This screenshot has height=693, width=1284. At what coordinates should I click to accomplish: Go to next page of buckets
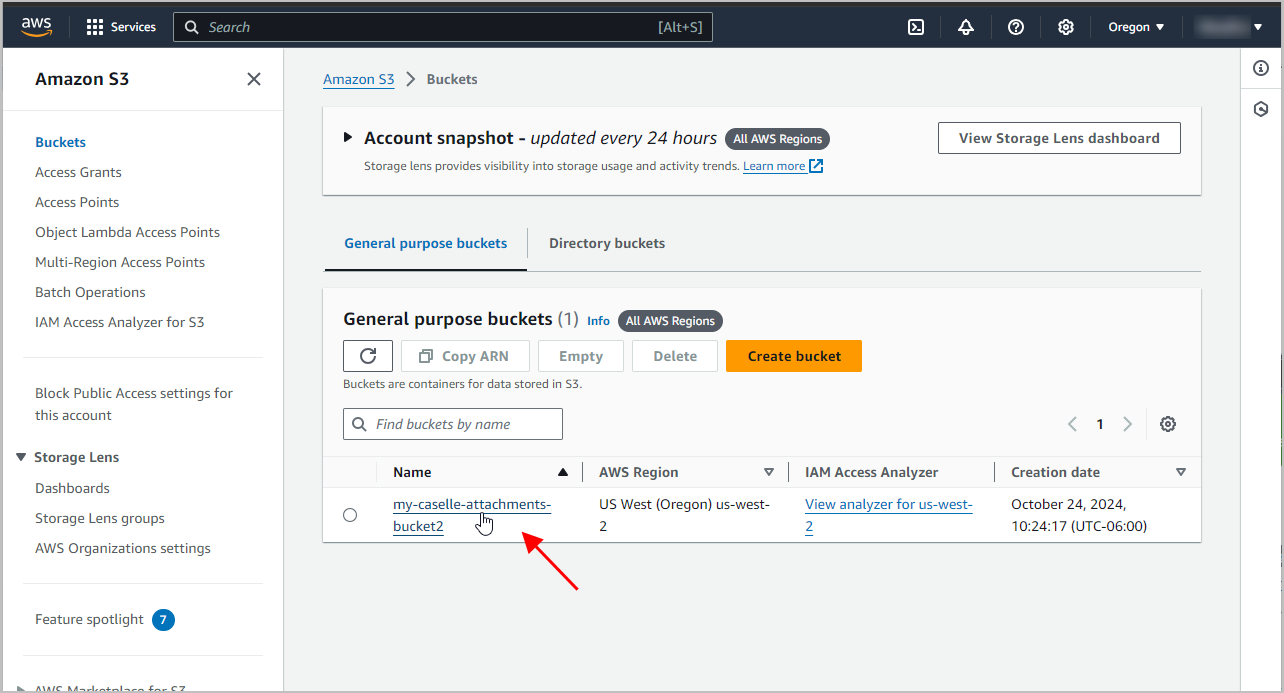1128,424
